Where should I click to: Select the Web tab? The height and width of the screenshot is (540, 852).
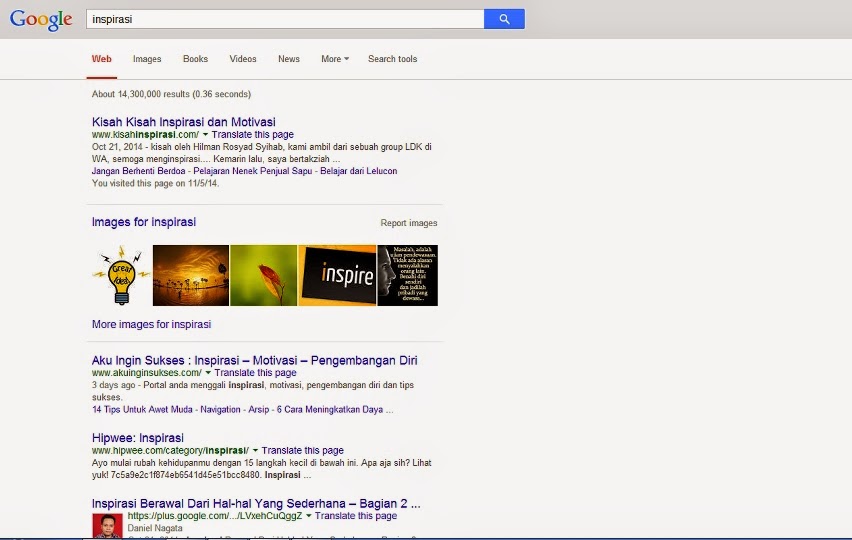coord(102,59)
